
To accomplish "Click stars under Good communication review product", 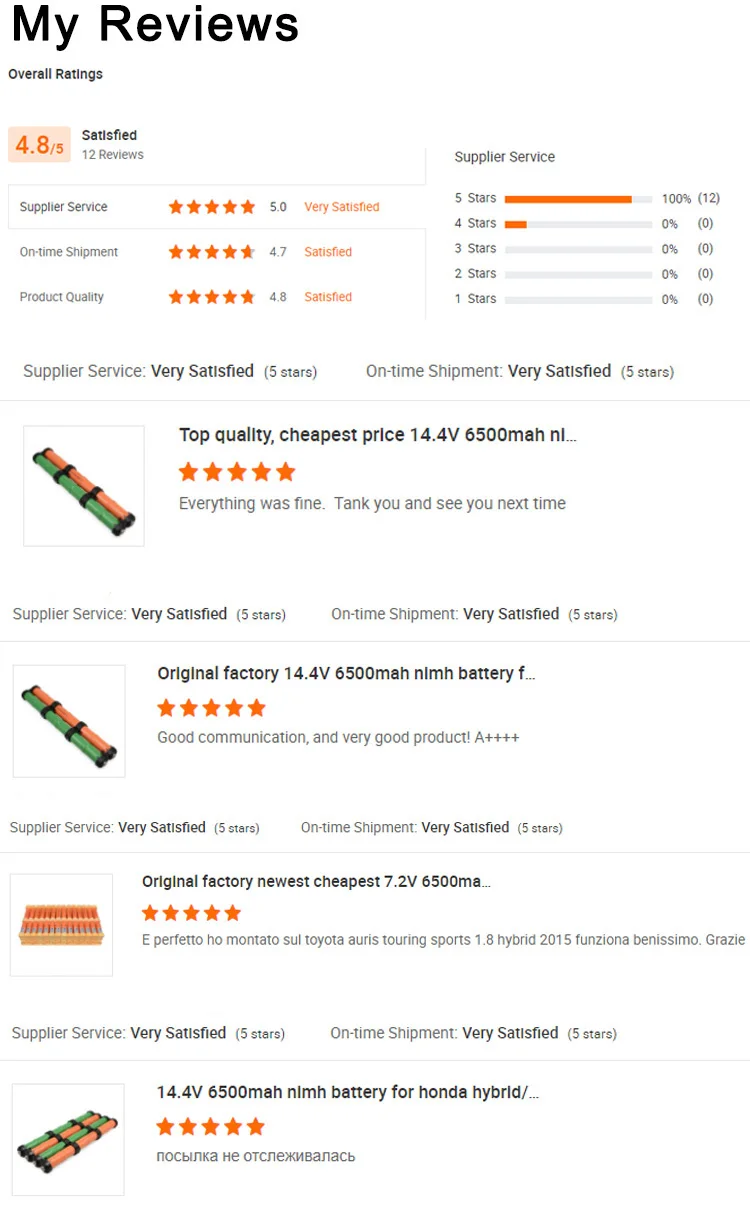I will click(211, 708).
